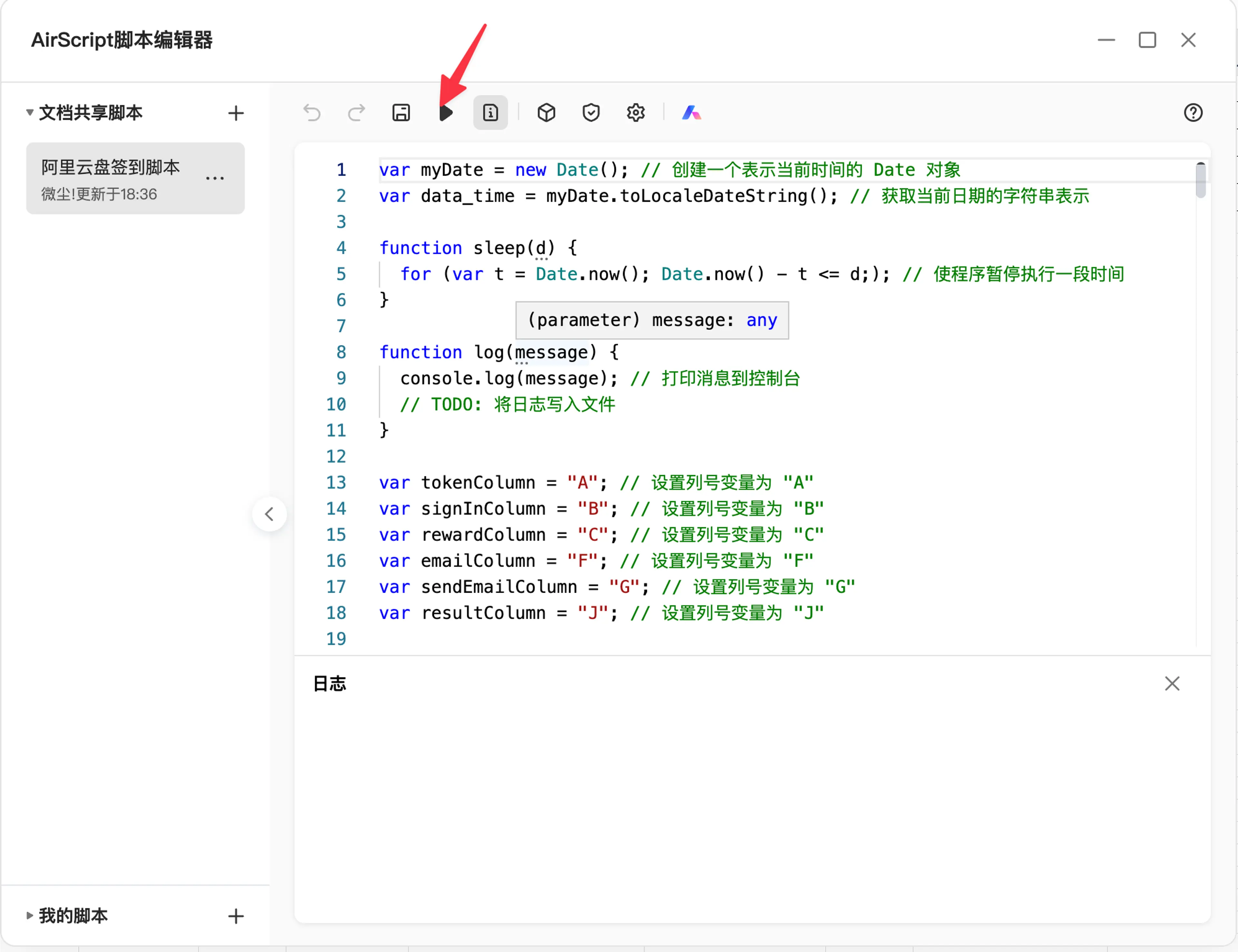Click the redo arrow in toolbar

pos(357,113)
